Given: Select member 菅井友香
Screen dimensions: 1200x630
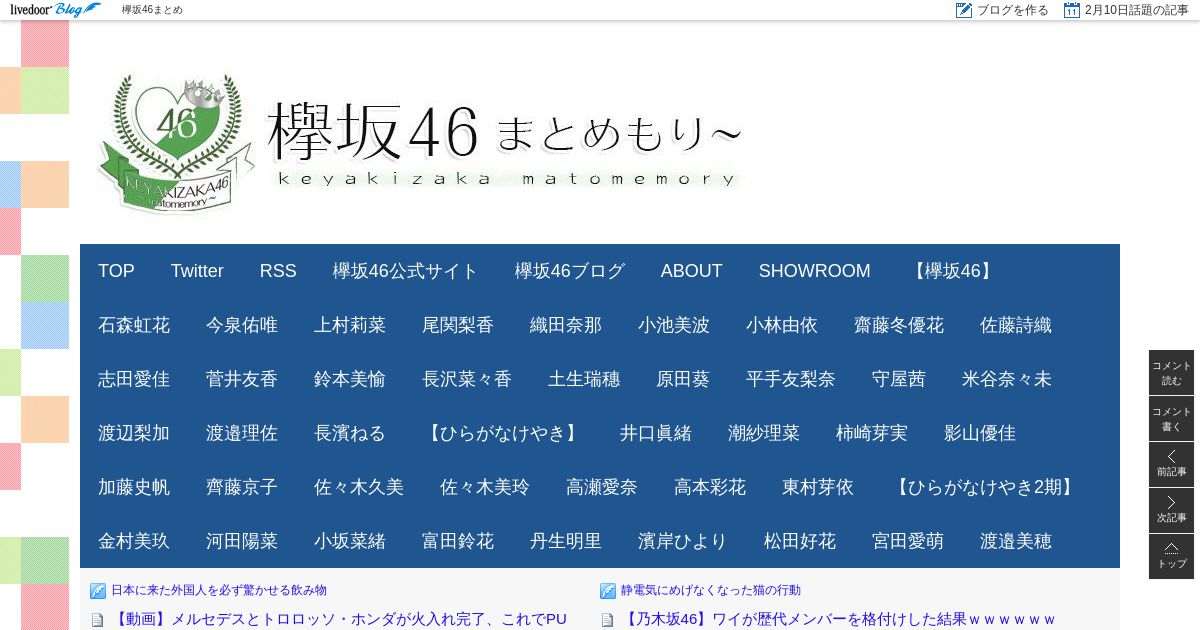Looking at the screenshot, I should pyautogui.click(x=242, y=379).
